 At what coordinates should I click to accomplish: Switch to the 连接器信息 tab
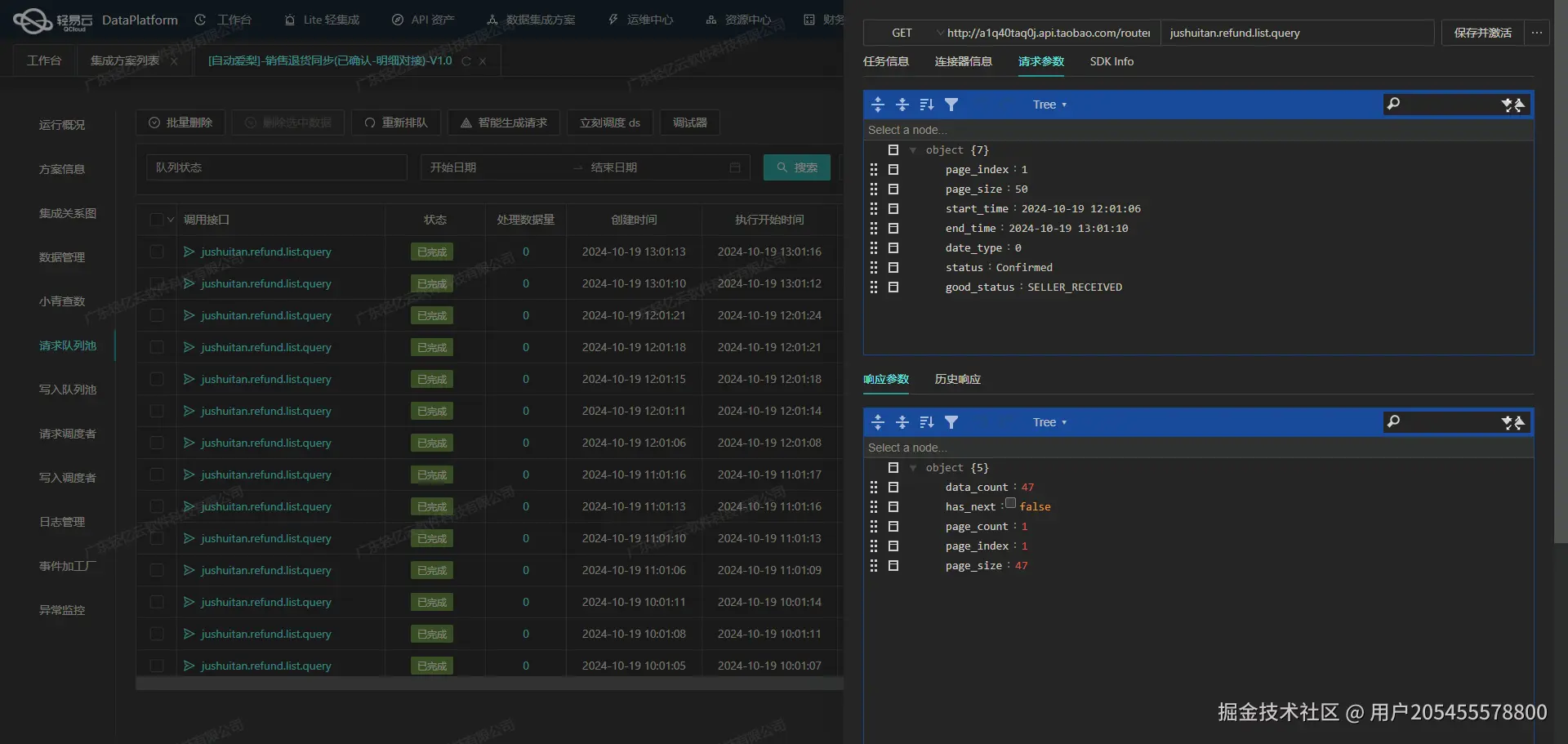[x=964, y=61]
